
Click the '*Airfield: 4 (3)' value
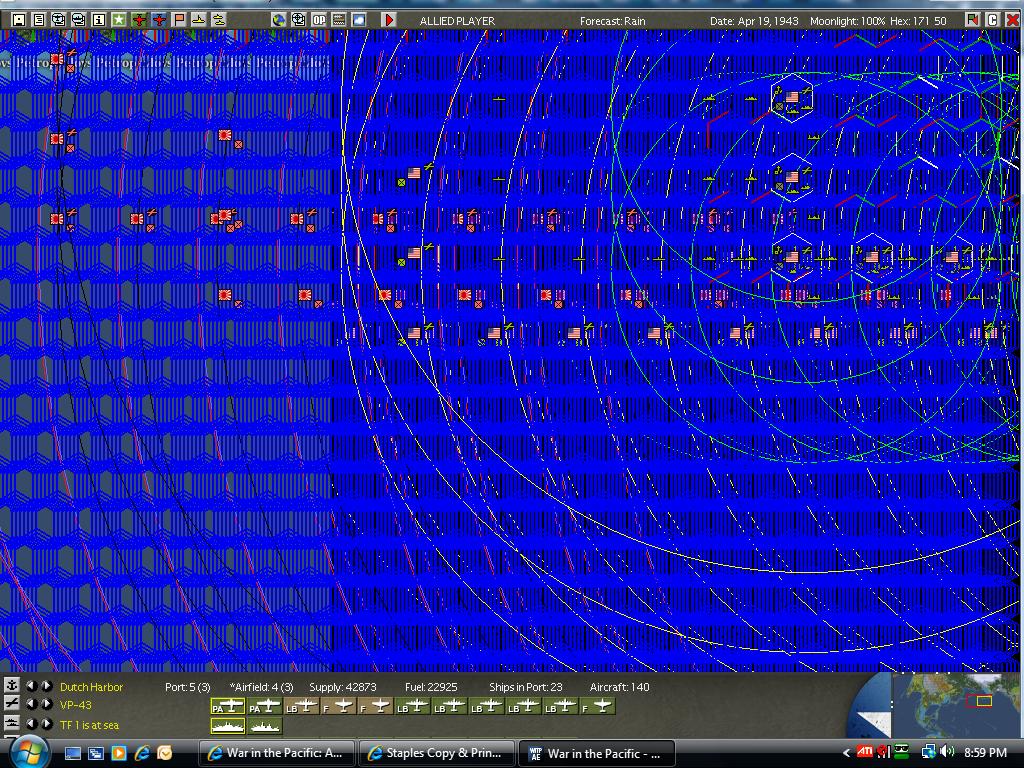pyautogui.click(x=261, y=687)
